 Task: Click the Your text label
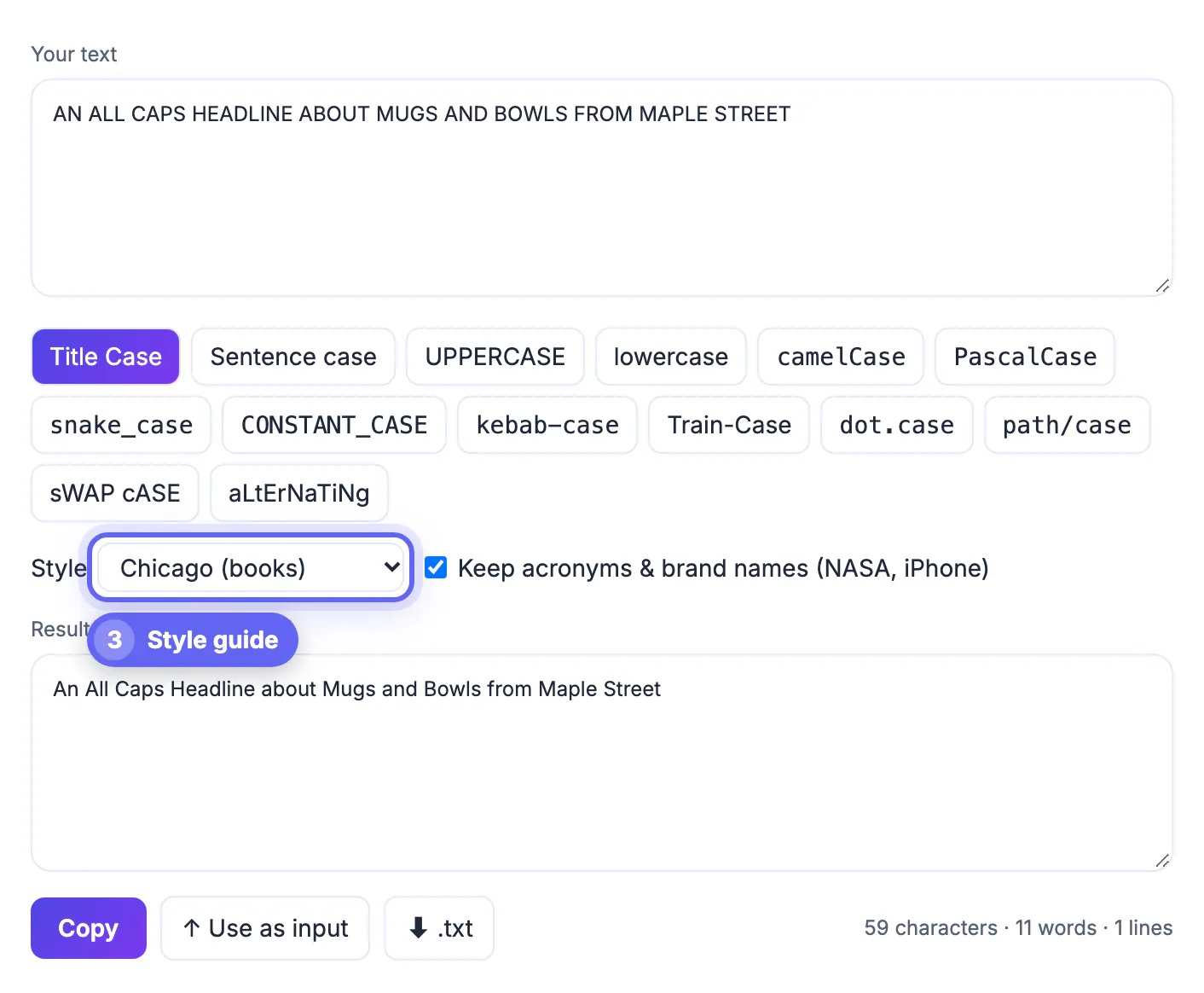pyautogui.click(x=74, y=55)
